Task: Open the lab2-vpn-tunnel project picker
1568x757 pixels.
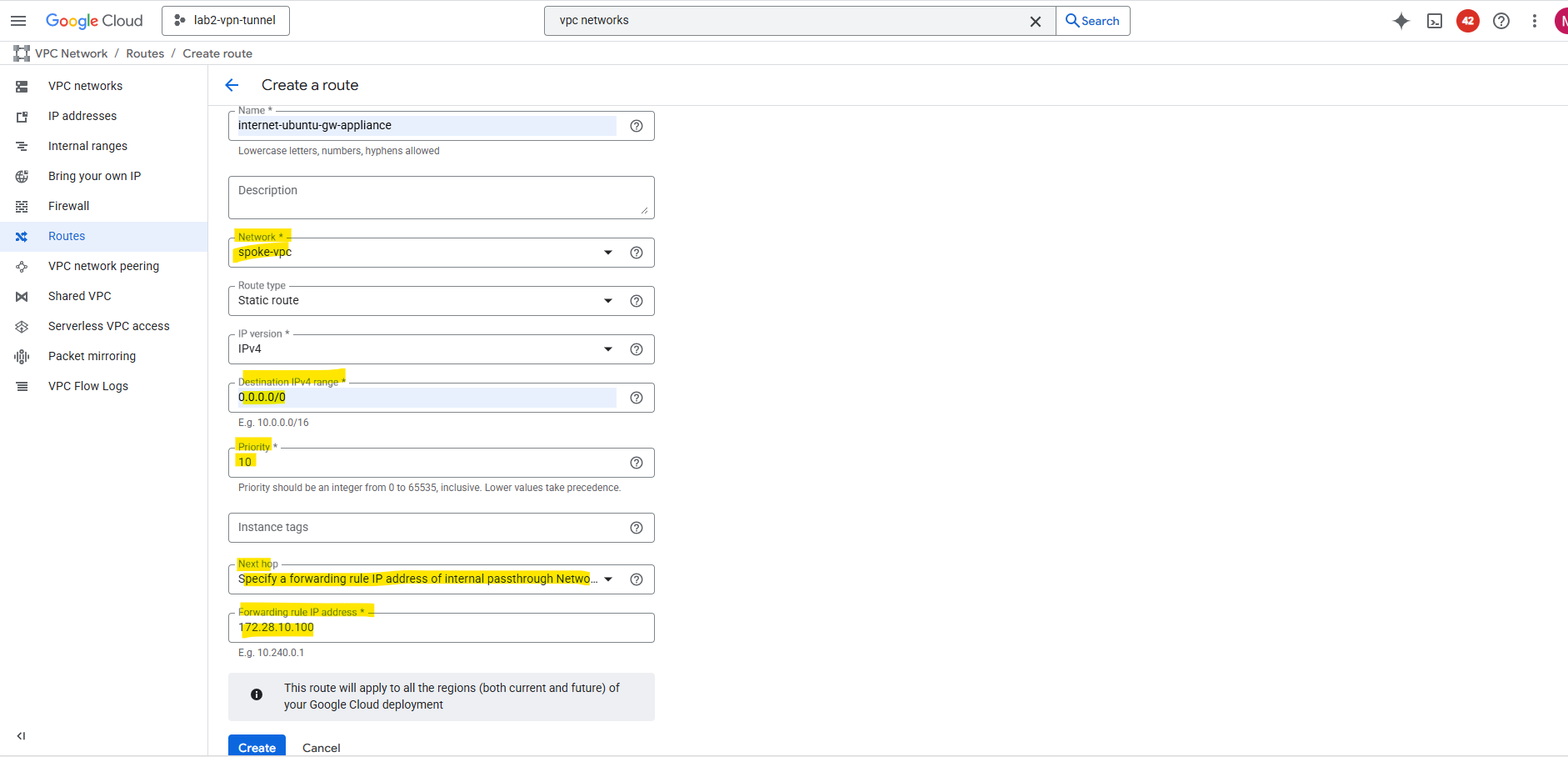Action: coord(226,21)
